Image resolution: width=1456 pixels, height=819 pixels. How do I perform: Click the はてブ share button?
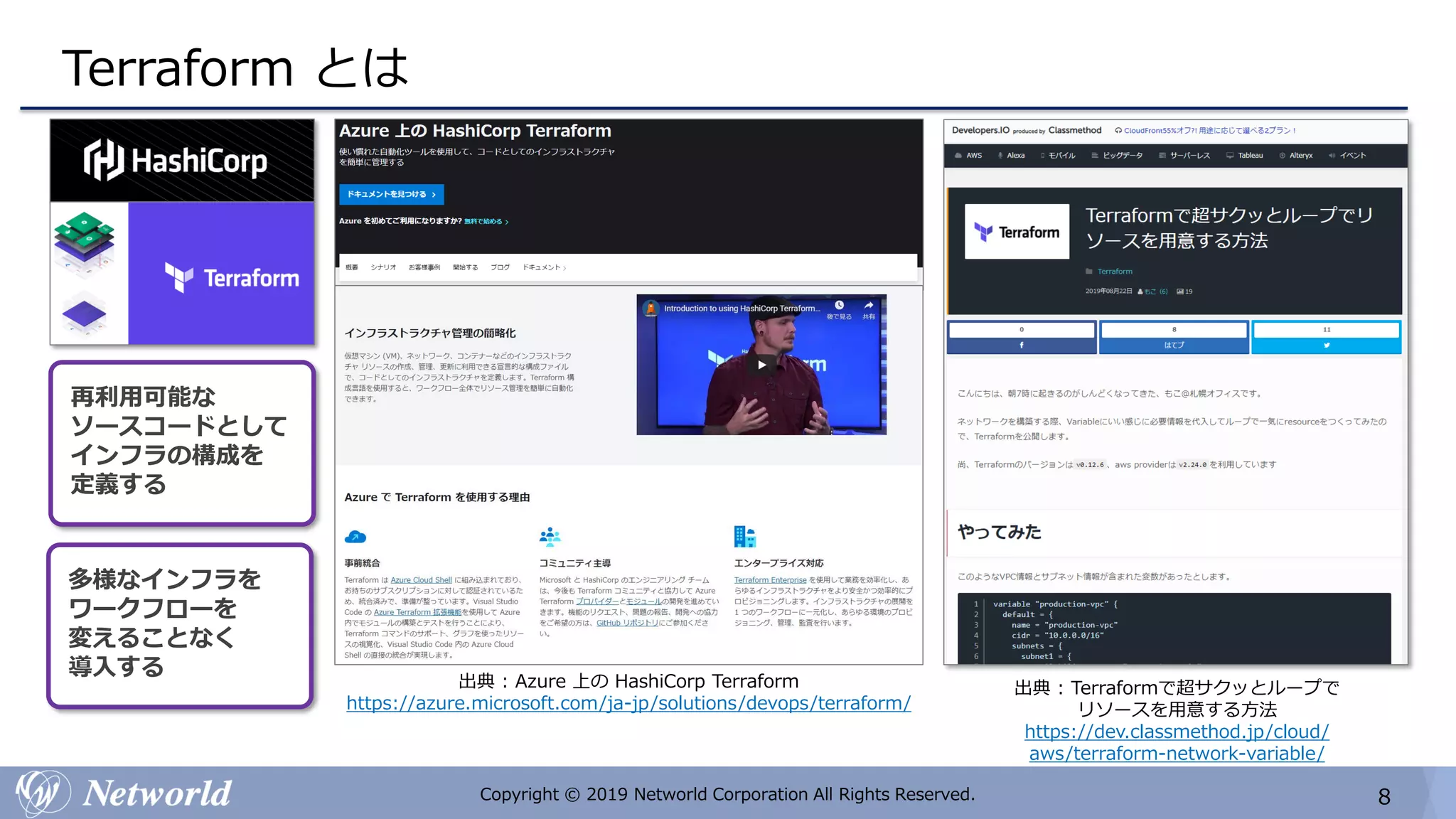tap(1174, 338)
